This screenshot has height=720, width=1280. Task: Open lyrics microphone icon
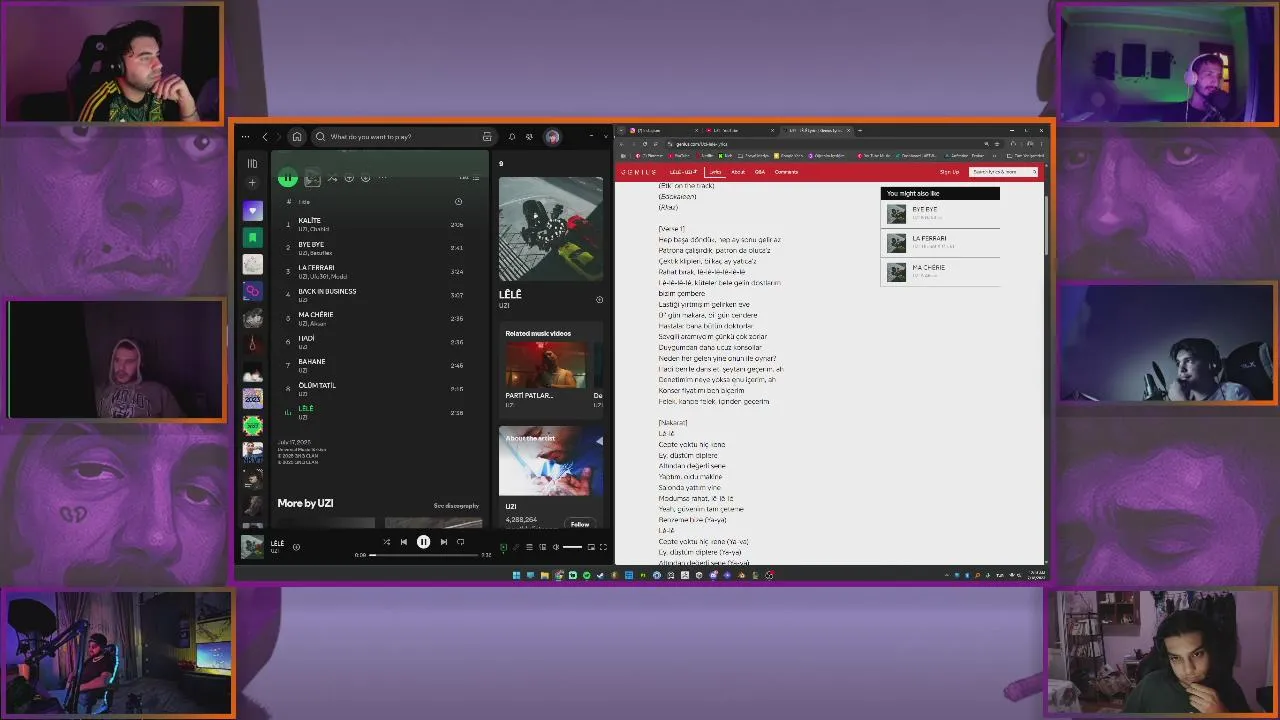coord(516,547)
